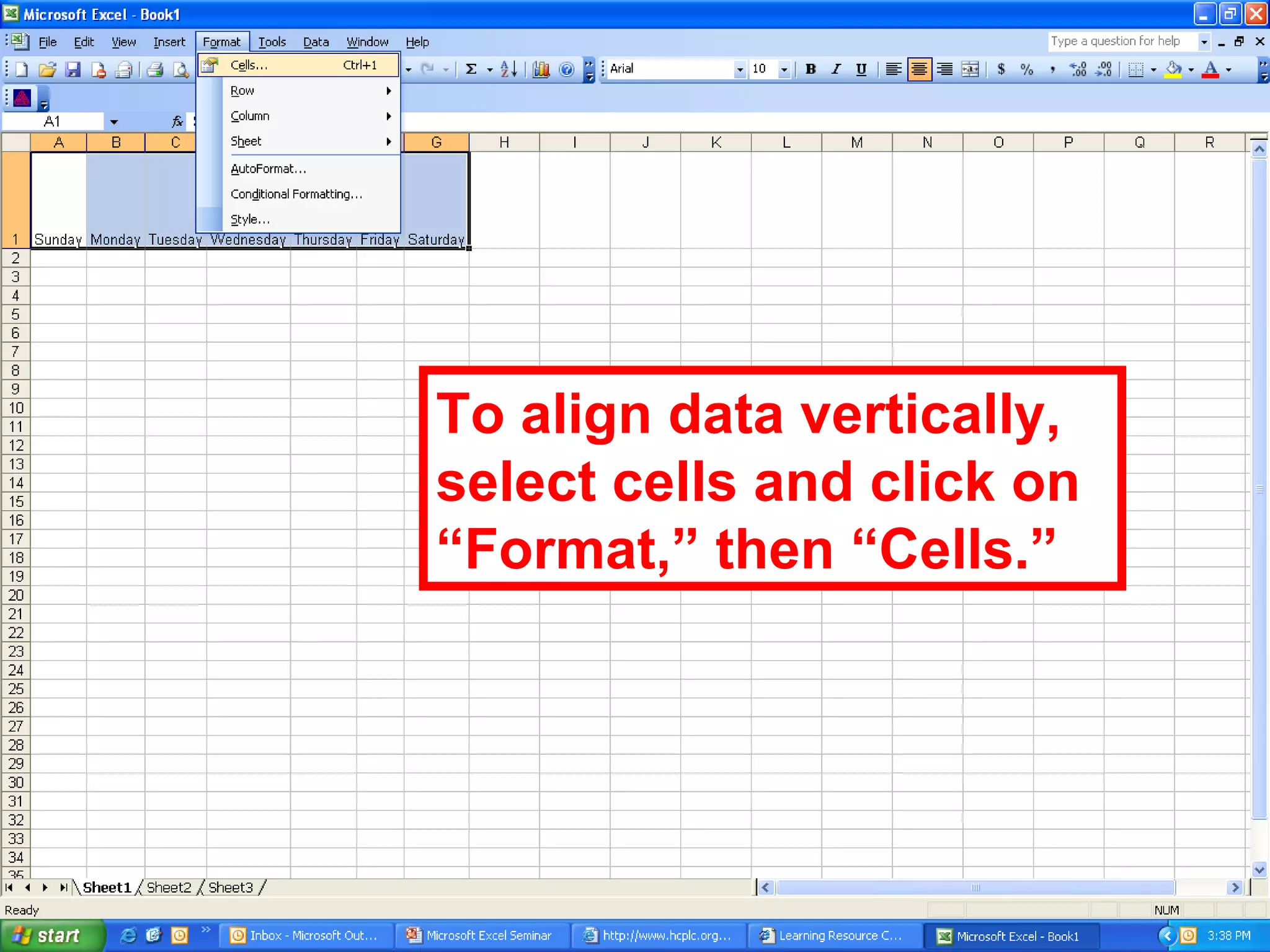Click Decrease Decimal icon
Viewport: 1270px width, 952px height.
click(x=1104, y=69)
